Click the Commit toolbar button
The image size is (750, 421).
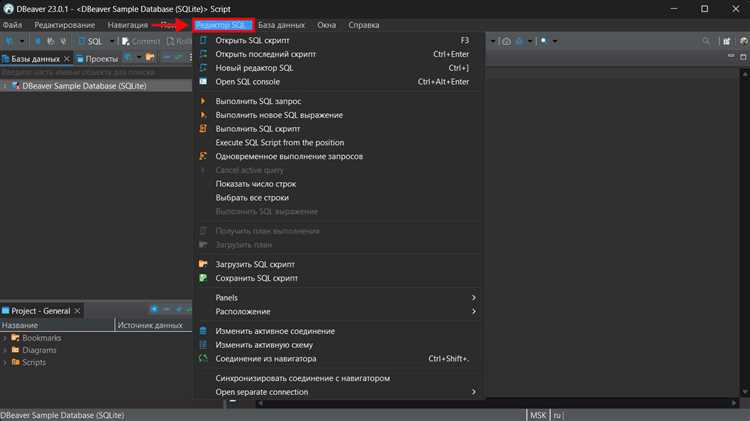(x=141, y=41)
